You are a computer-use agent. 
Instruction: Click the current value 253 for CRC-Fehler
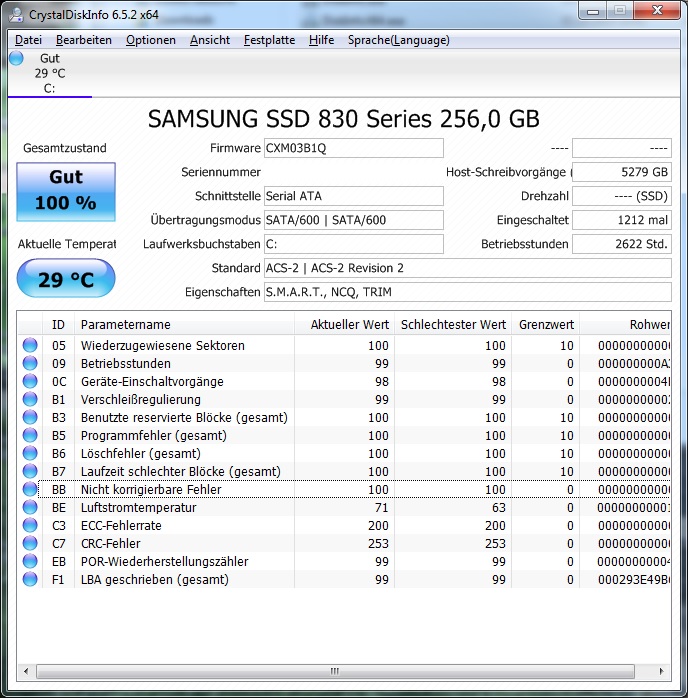378,544
